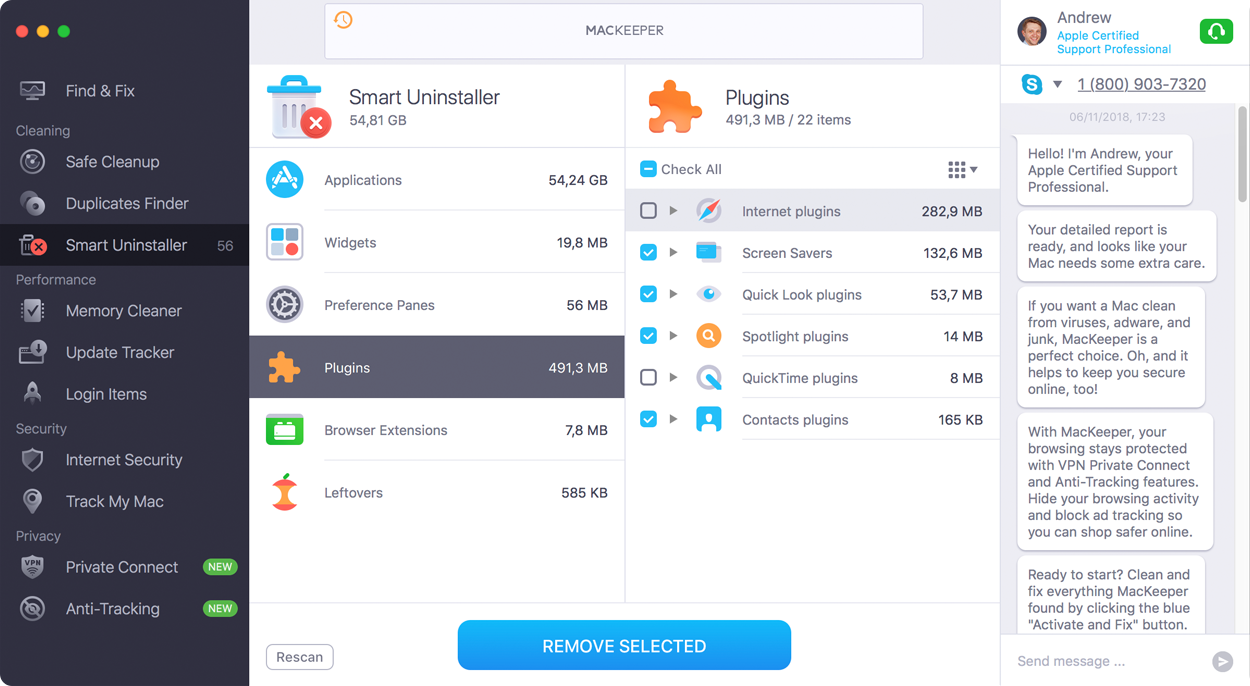
Task: Click the Smart Uninstaller trash can icon
Action: tap(298, 107)
